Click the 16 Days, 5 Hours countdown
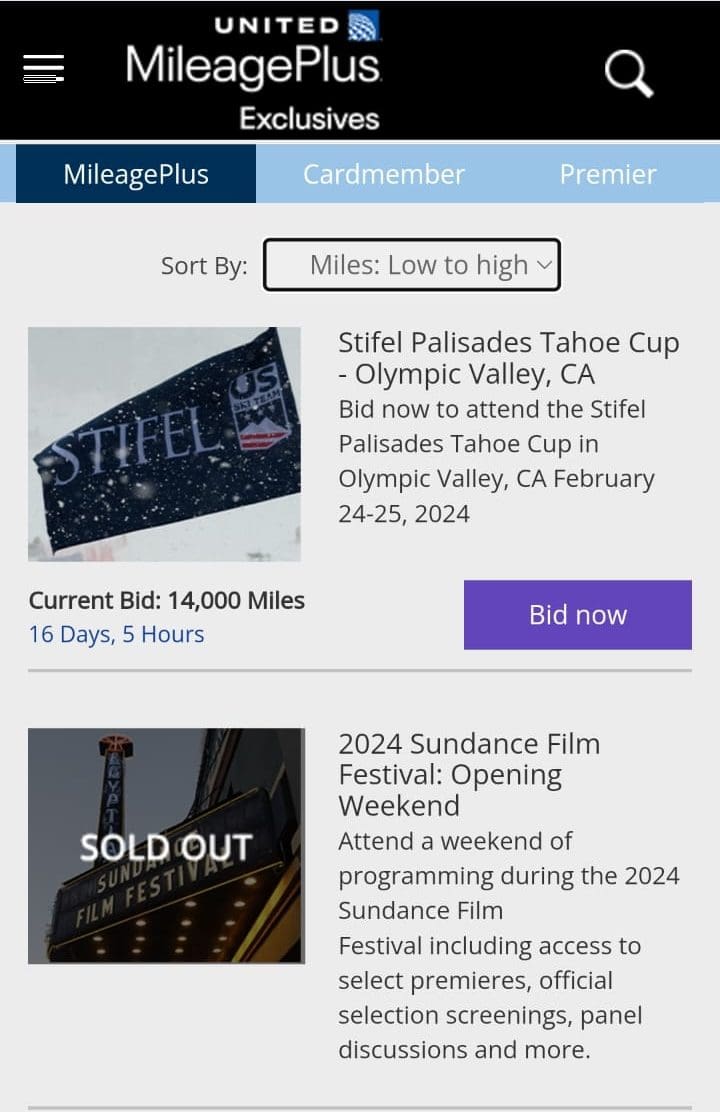The height and width of the screenshot is (1112, 720). coord(116,634)
